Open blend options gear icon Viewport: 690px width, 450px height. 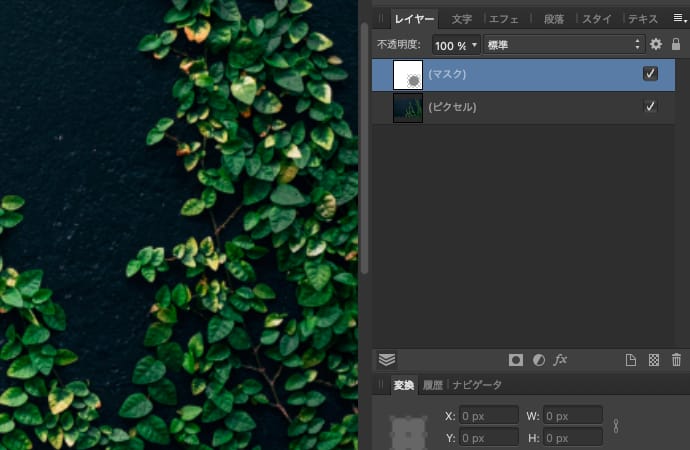pos(656,44)
